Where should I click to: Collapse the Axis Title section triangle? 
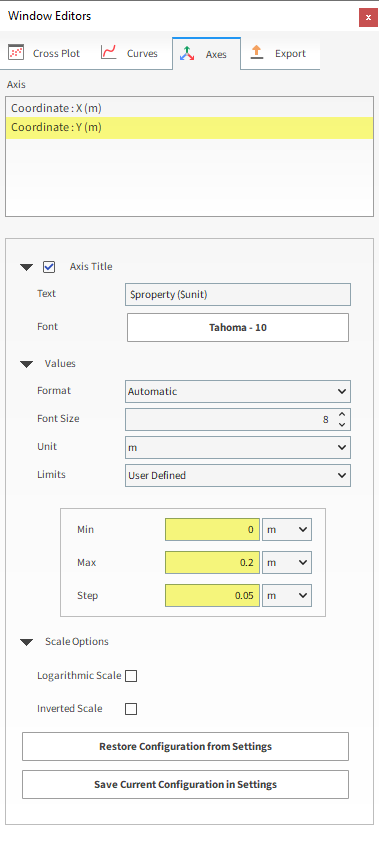tap(26, 267)
